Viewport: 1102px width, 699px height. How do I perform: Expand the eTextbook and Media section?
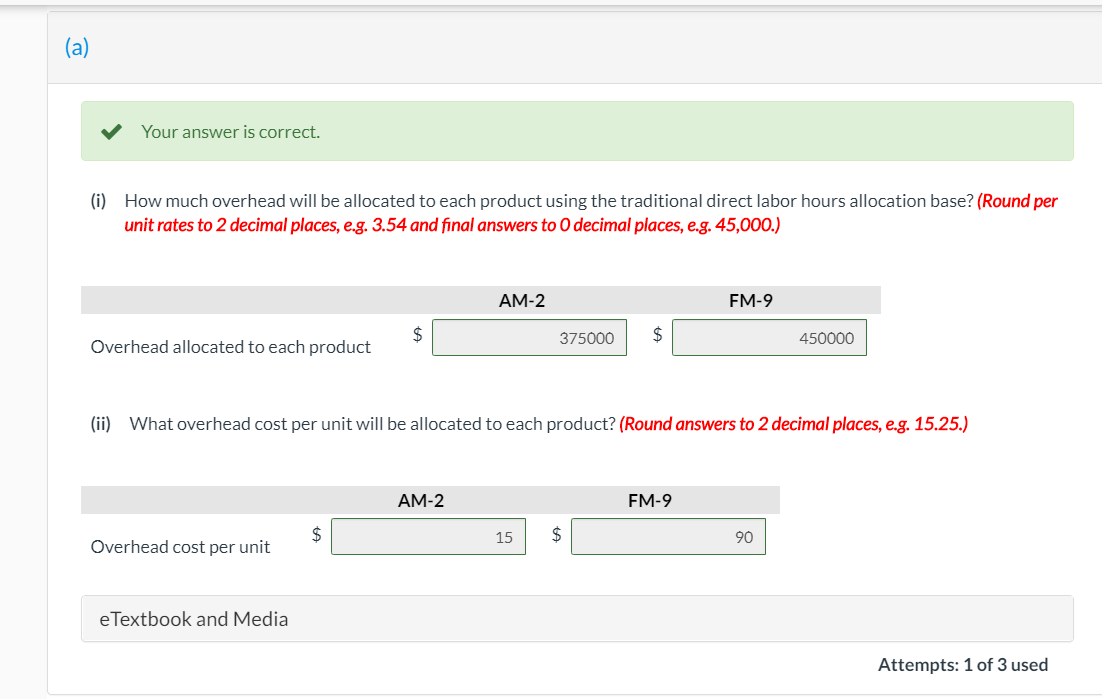click(x=194, y=619)
